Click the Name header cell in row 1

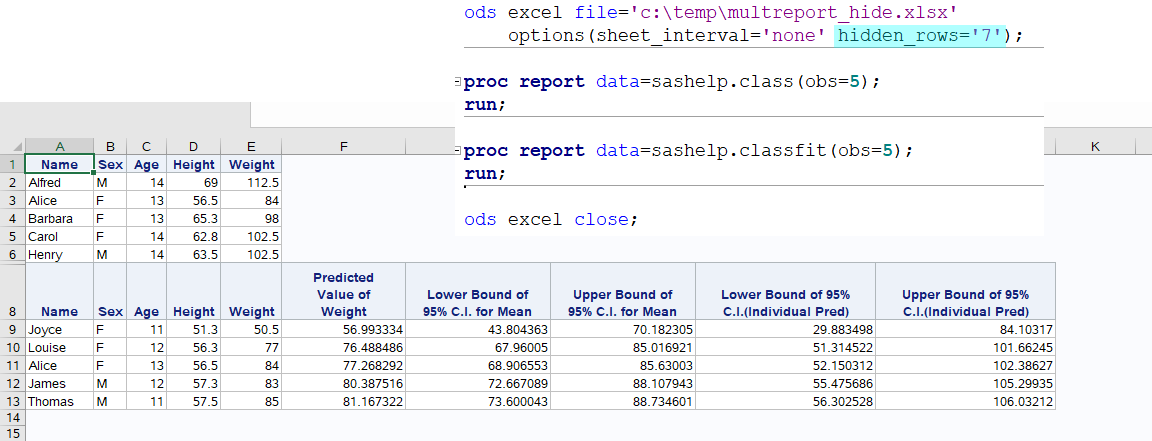coord(59,165)
